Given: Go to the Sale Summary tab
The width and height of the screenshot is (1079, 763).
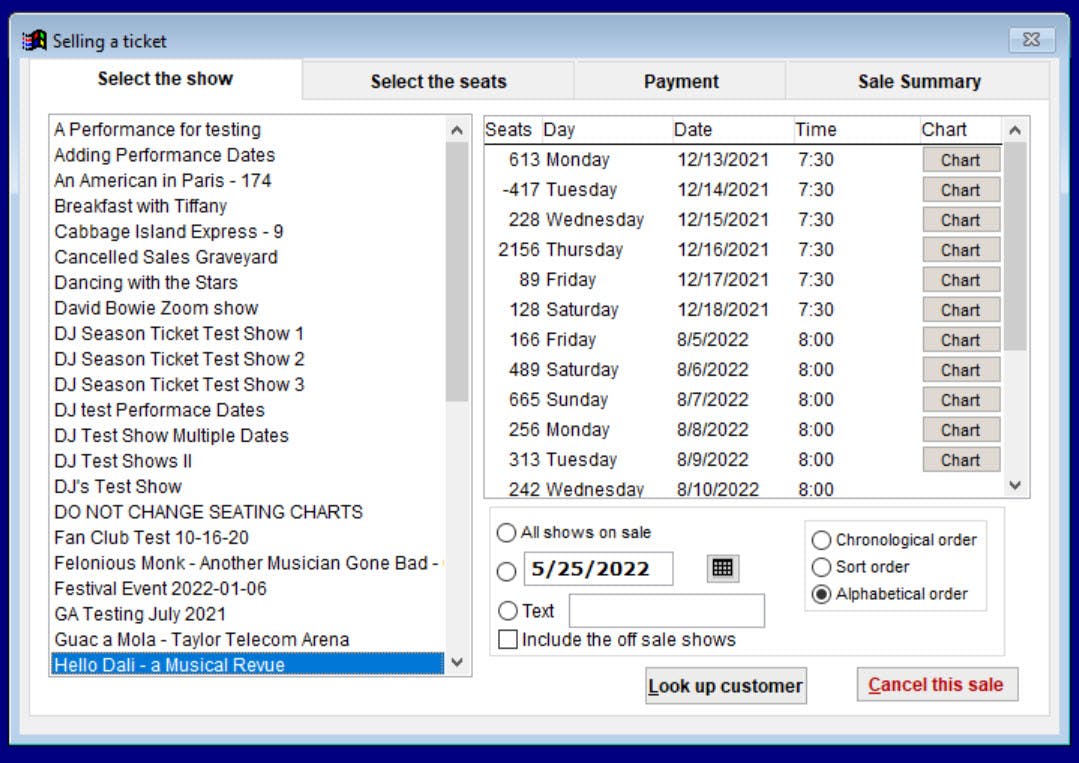Looking at the screenshot, I should pos(919,81).
